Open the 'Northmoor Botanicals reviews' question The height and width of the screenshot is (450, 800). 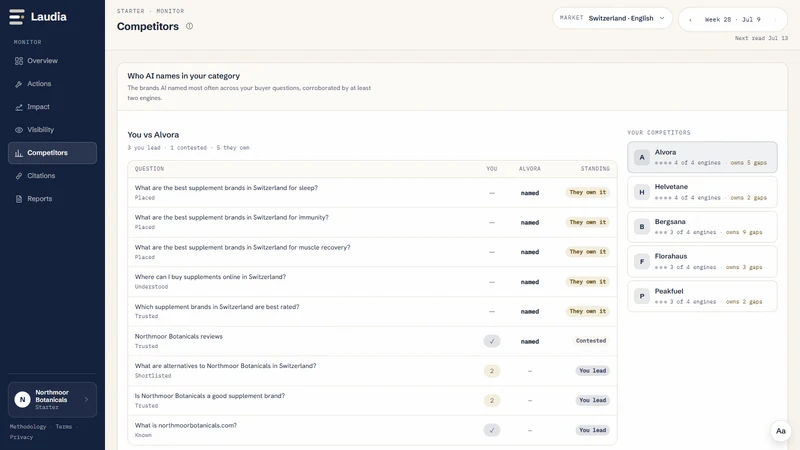372,341
